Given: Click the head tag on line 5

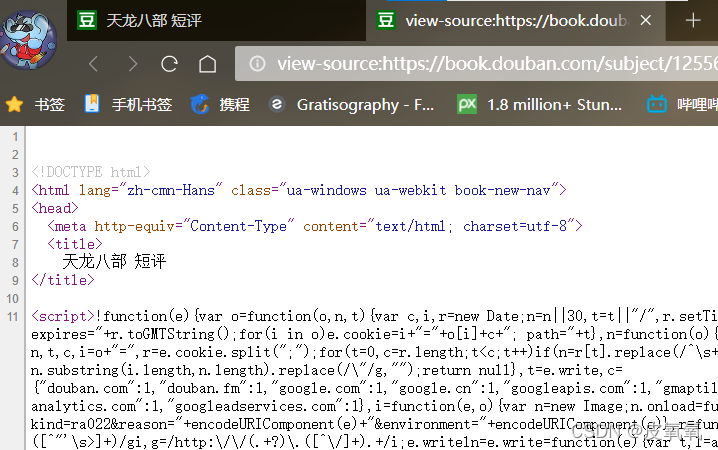Looking at the screenshot, I should pyautogui.click(x=55, y=208).
